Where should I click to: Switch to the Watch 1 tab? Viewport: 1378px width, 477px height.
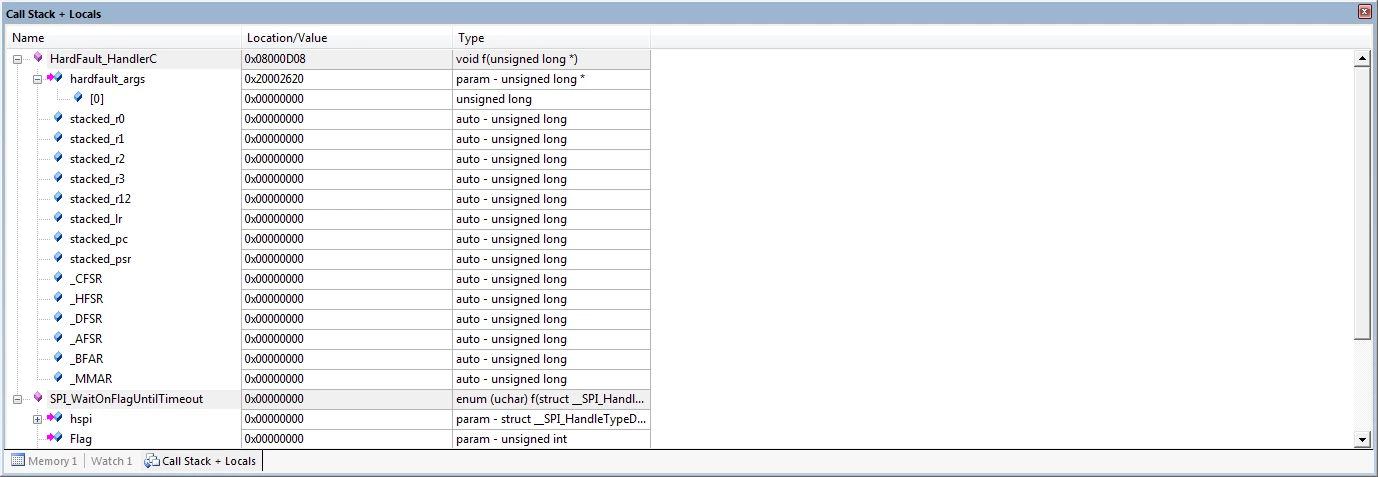pyautogui.click(x=111, y=461)
